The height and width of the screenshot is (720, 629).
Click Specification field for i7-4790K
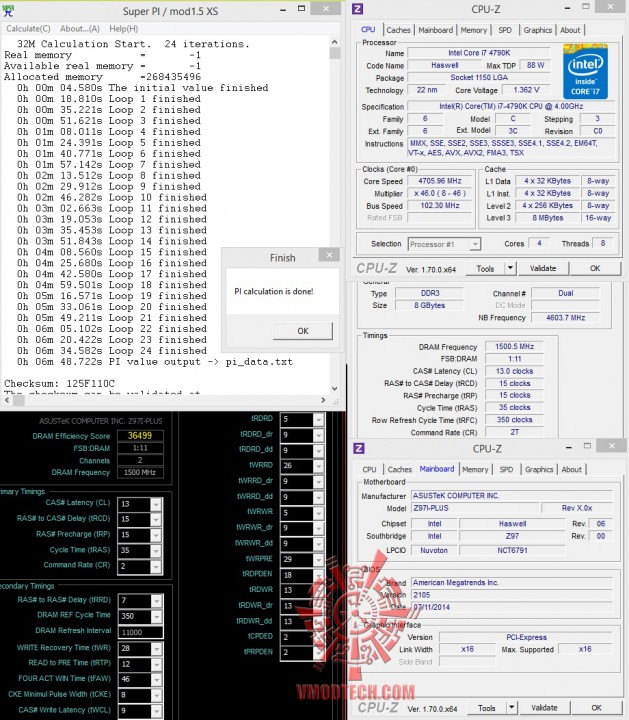click(x=511, y=106)
